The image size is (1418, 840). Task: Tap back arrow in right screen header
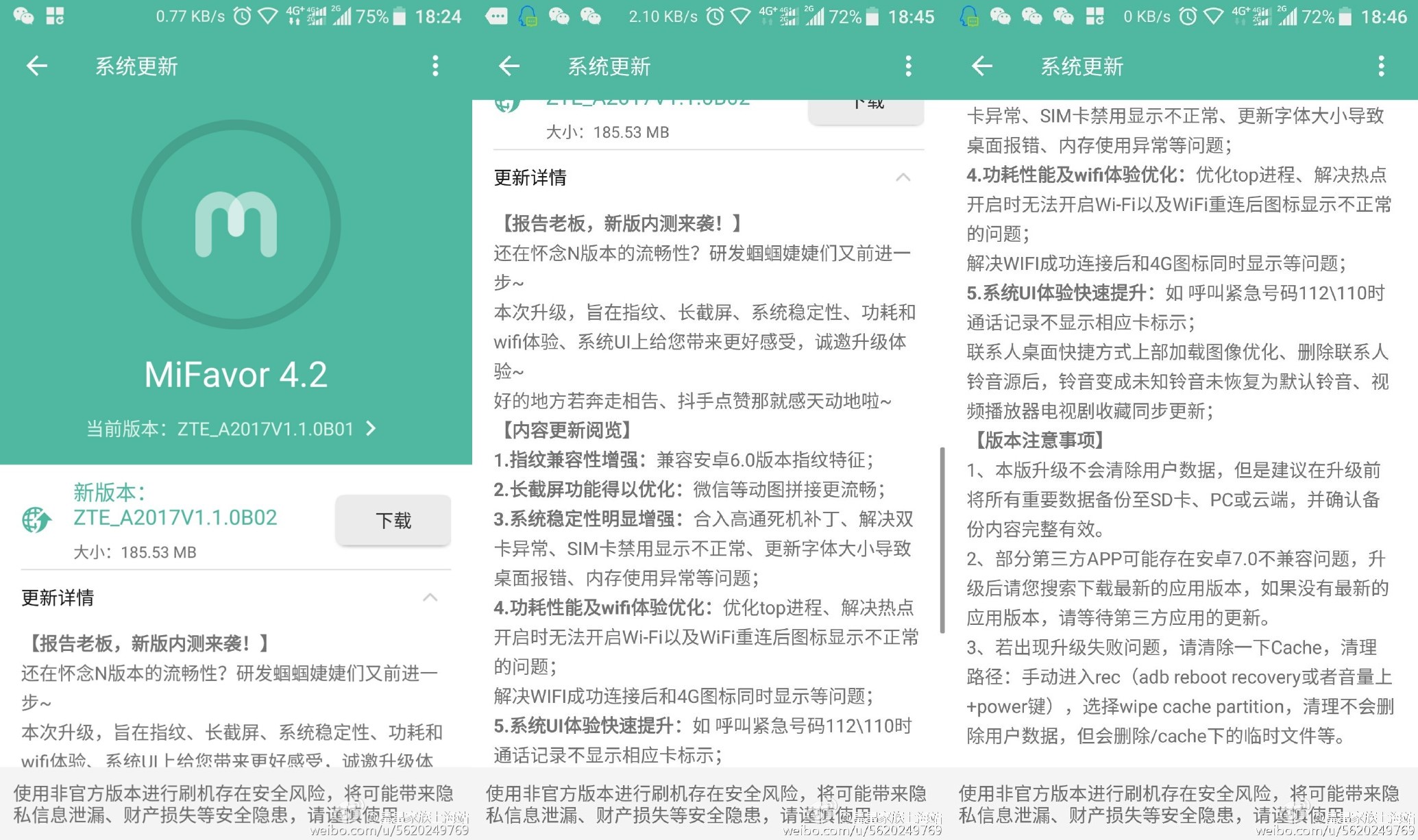[982, 66]
